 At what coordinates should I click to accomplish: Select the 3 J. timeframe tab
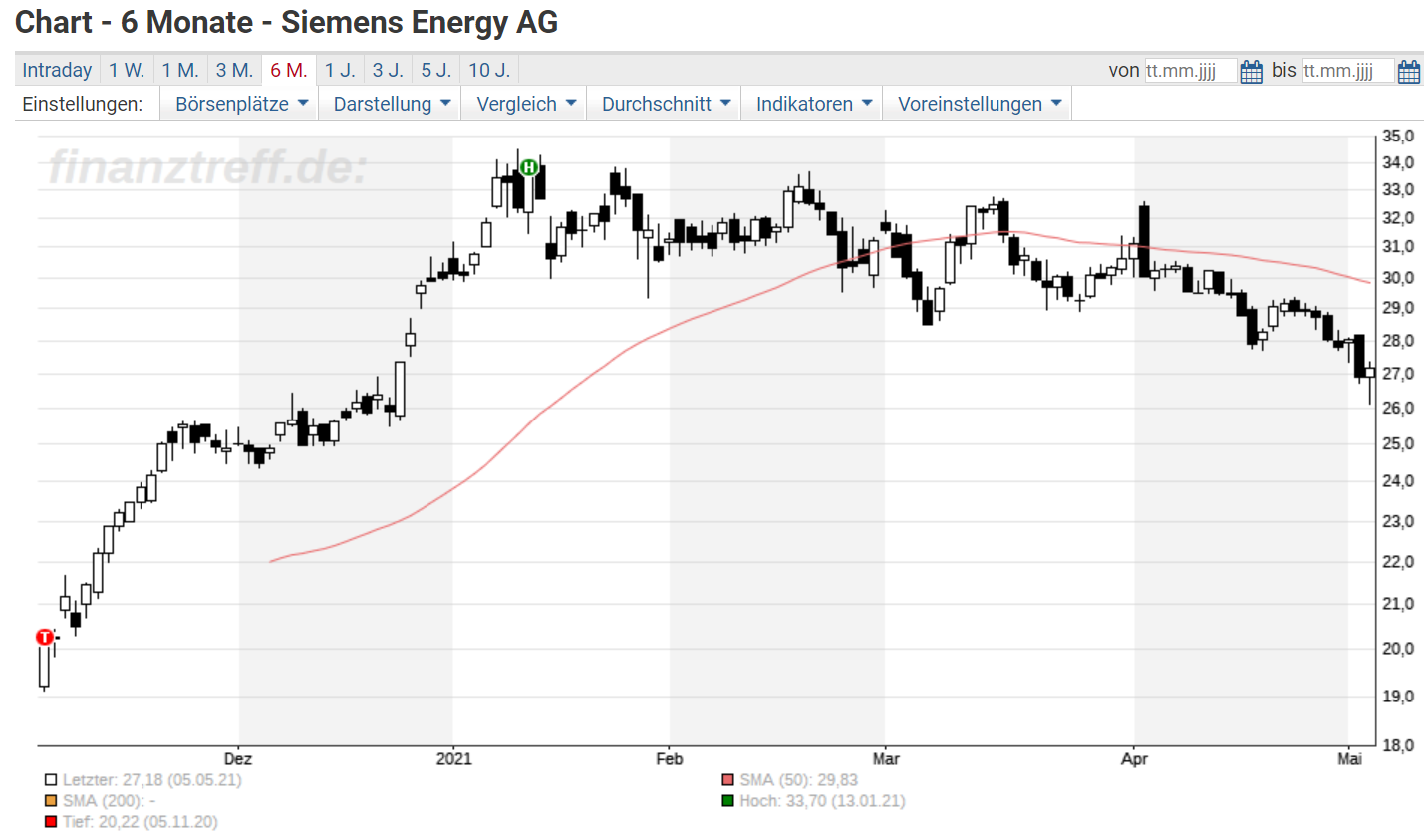(x=388, y=70)
